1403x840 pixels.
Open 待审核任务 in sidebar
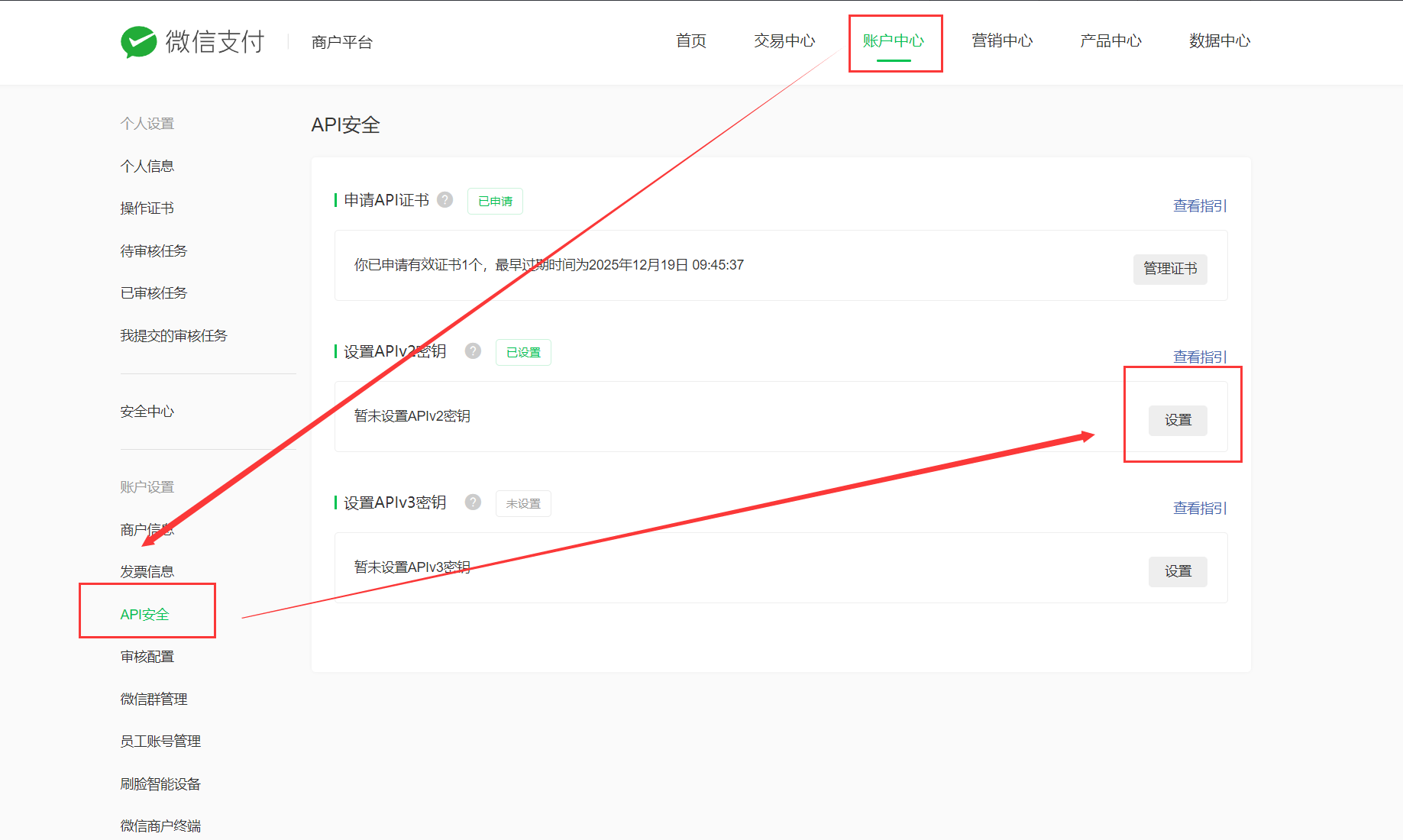pos(154,251)
